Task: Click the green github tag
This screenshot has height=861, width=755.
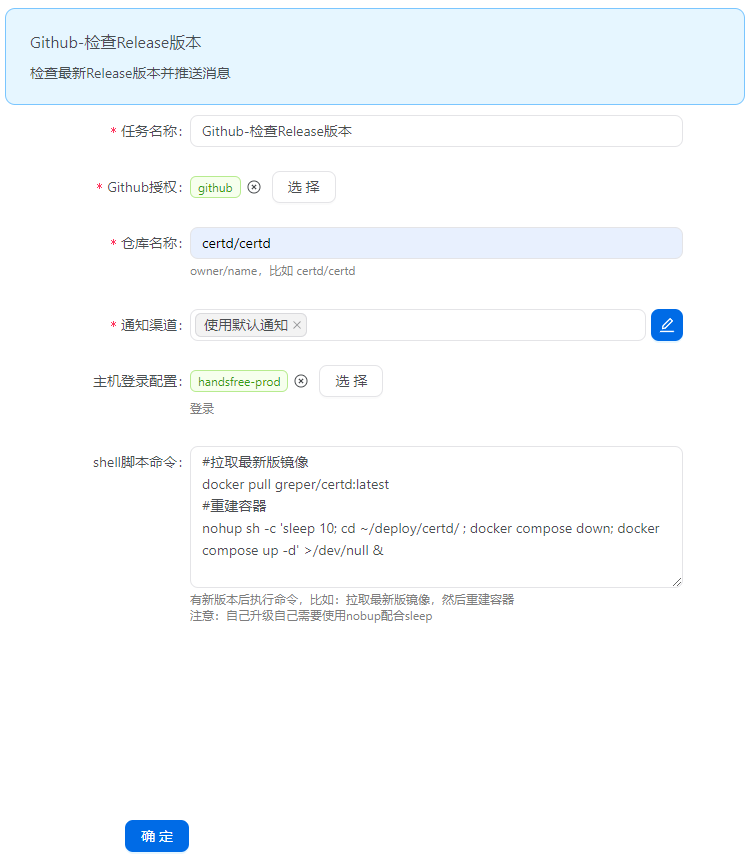Action: (215, 187)
